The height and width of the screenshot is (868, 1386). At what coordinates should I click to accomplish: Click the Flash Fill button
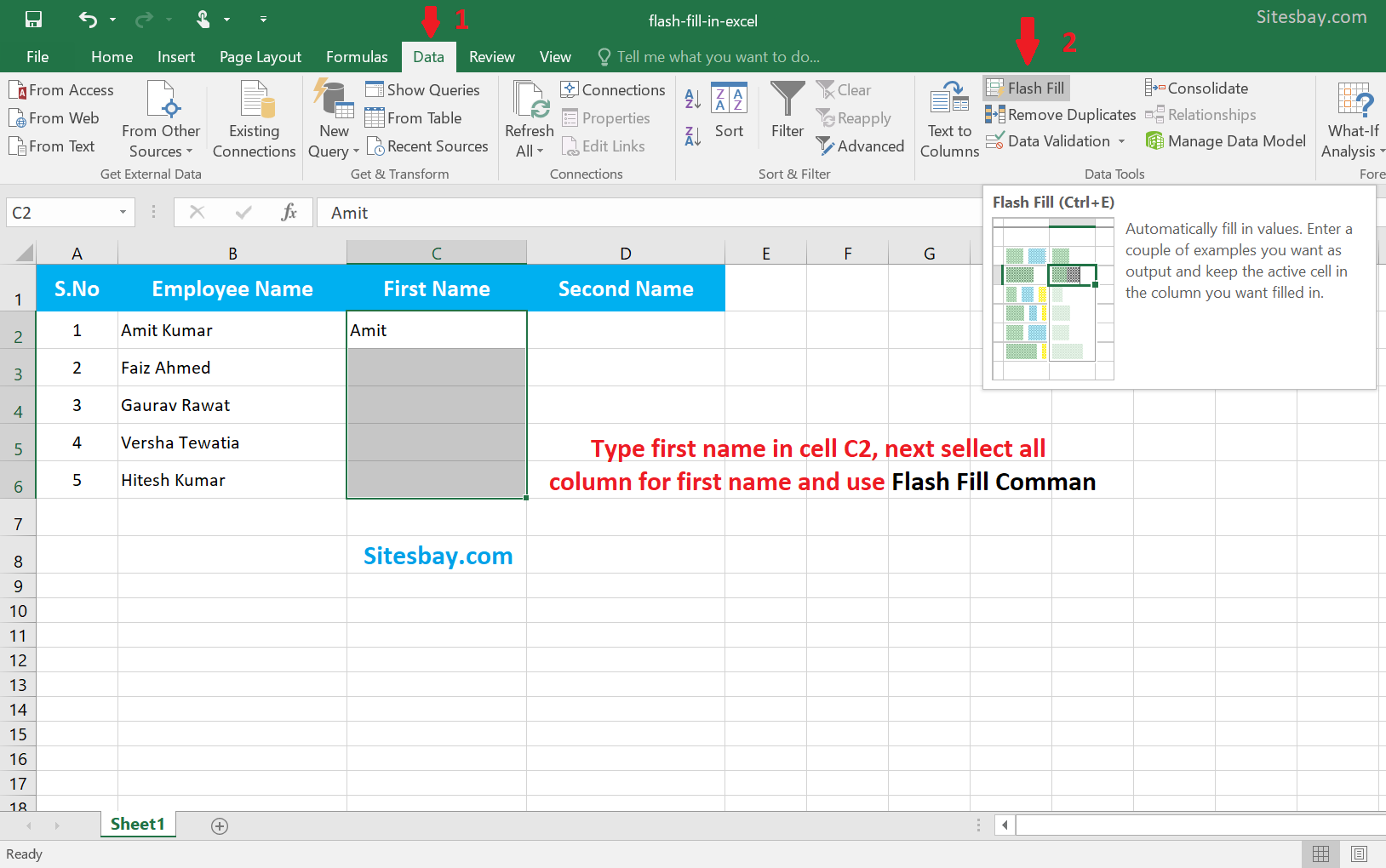[x=1026, y=89]
